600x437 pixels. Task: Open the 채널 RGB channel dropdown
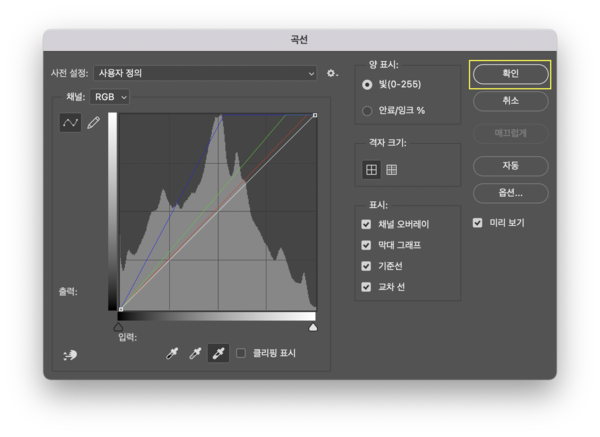pos(110,97)
